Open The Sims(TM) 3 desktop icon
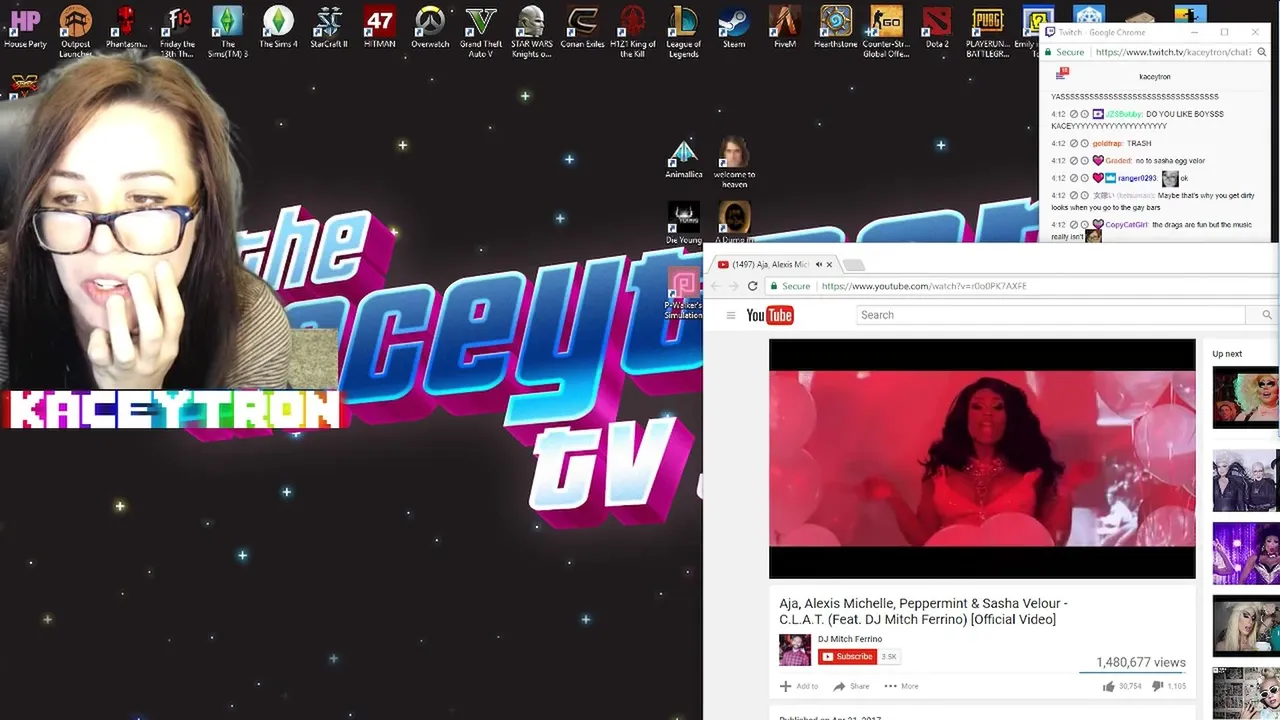The image size is (1280, 720). [x=228, y=32]
